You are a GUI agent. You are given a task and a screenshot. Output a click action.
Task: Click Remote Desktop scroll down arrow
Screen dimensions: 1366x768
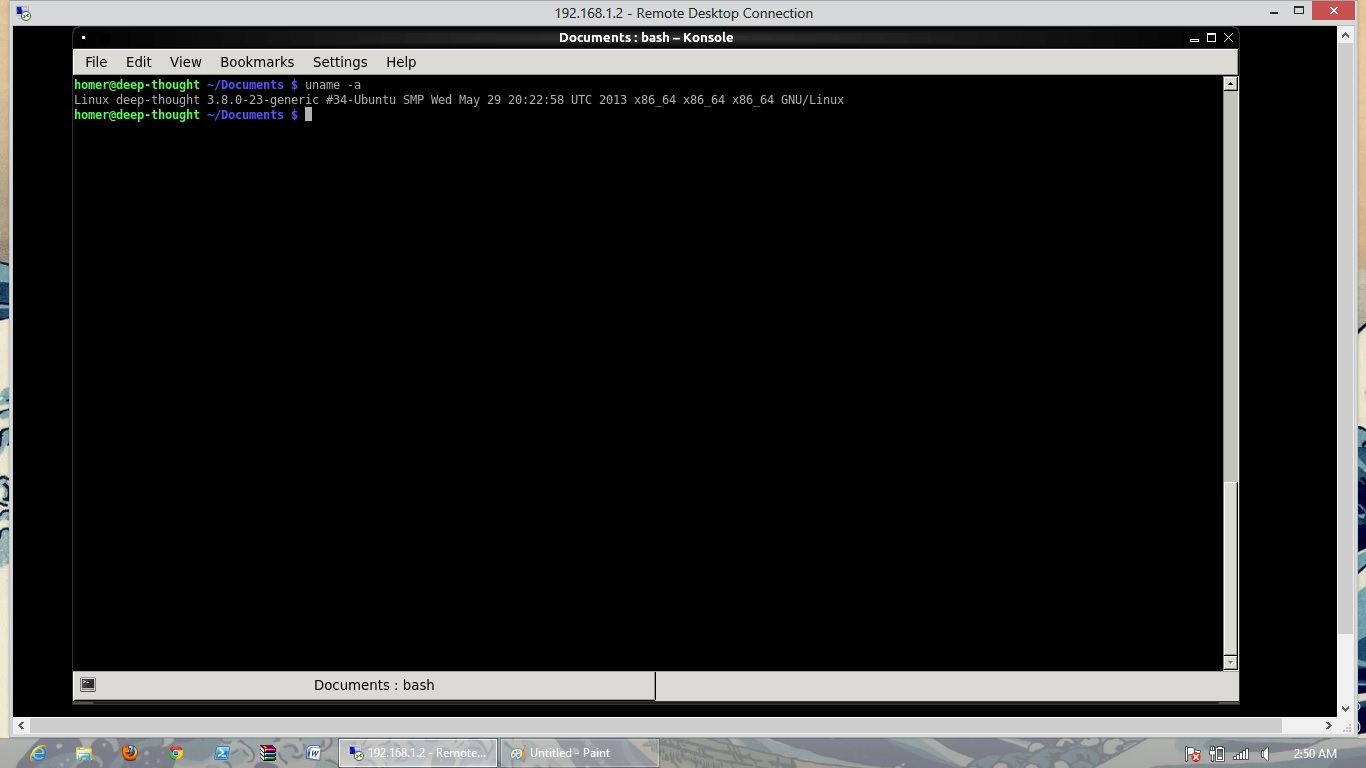(x=1346, y=709)
